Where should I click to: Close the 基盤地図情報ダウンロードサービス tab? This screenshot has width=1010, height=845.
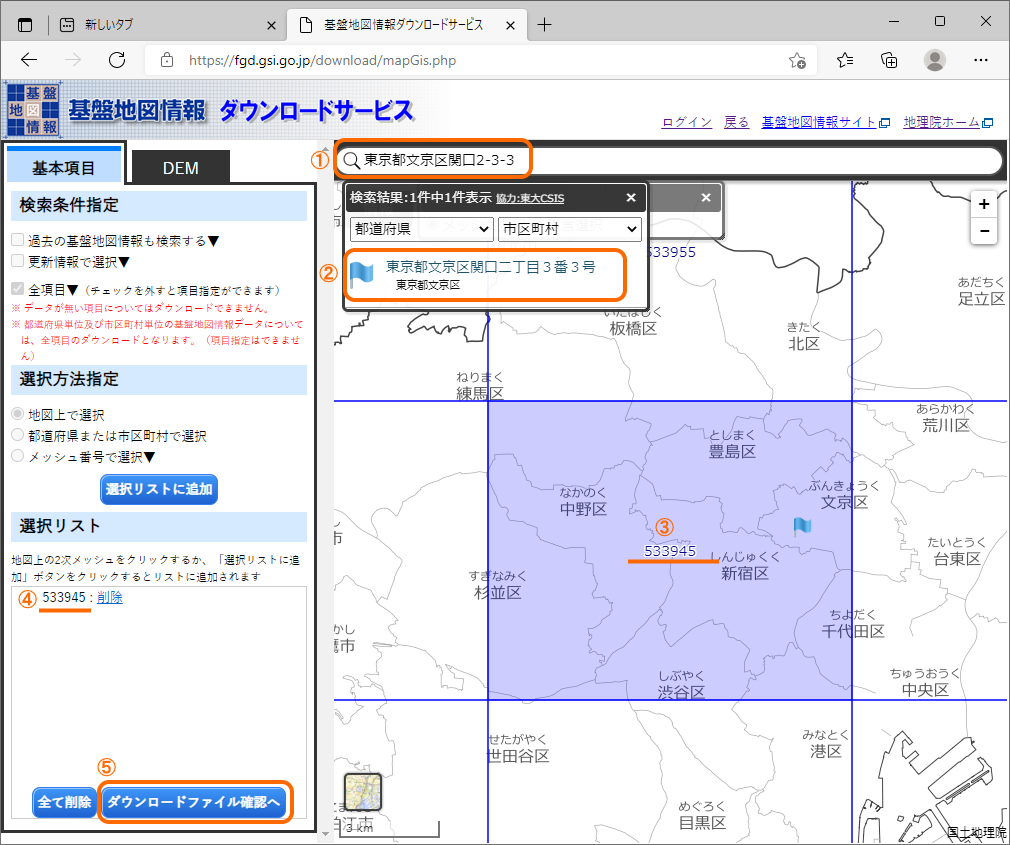point(510,26)
